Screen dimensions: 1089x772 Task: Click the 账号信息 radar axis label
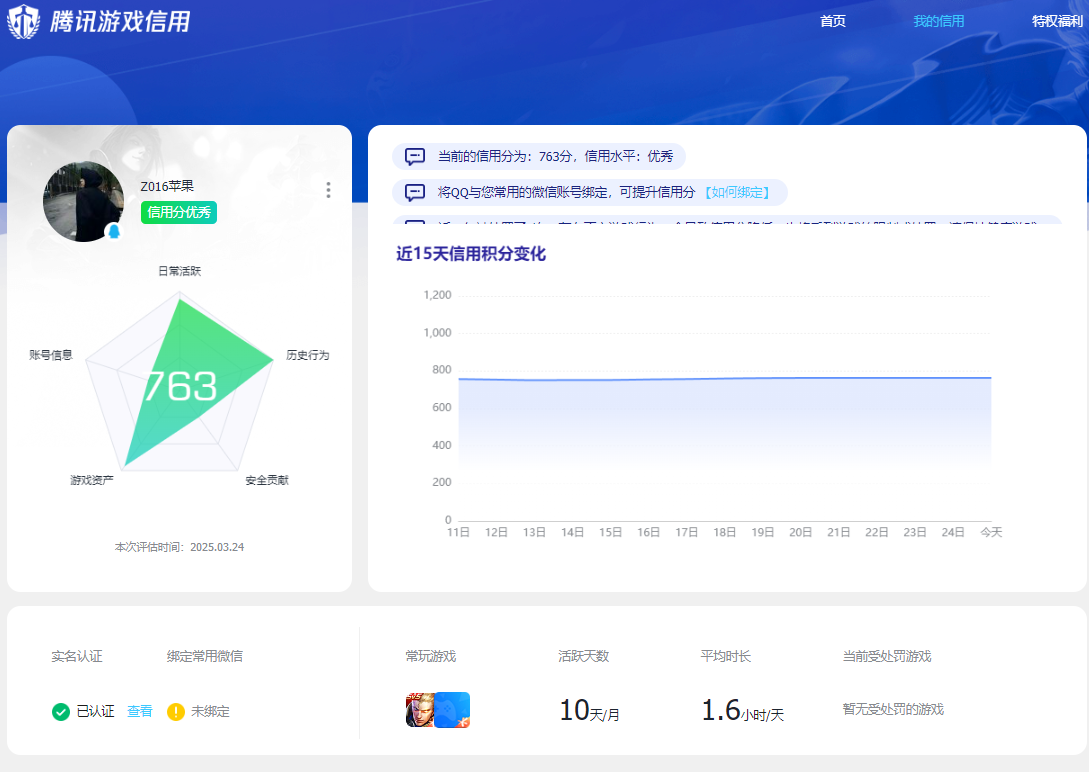51,355
